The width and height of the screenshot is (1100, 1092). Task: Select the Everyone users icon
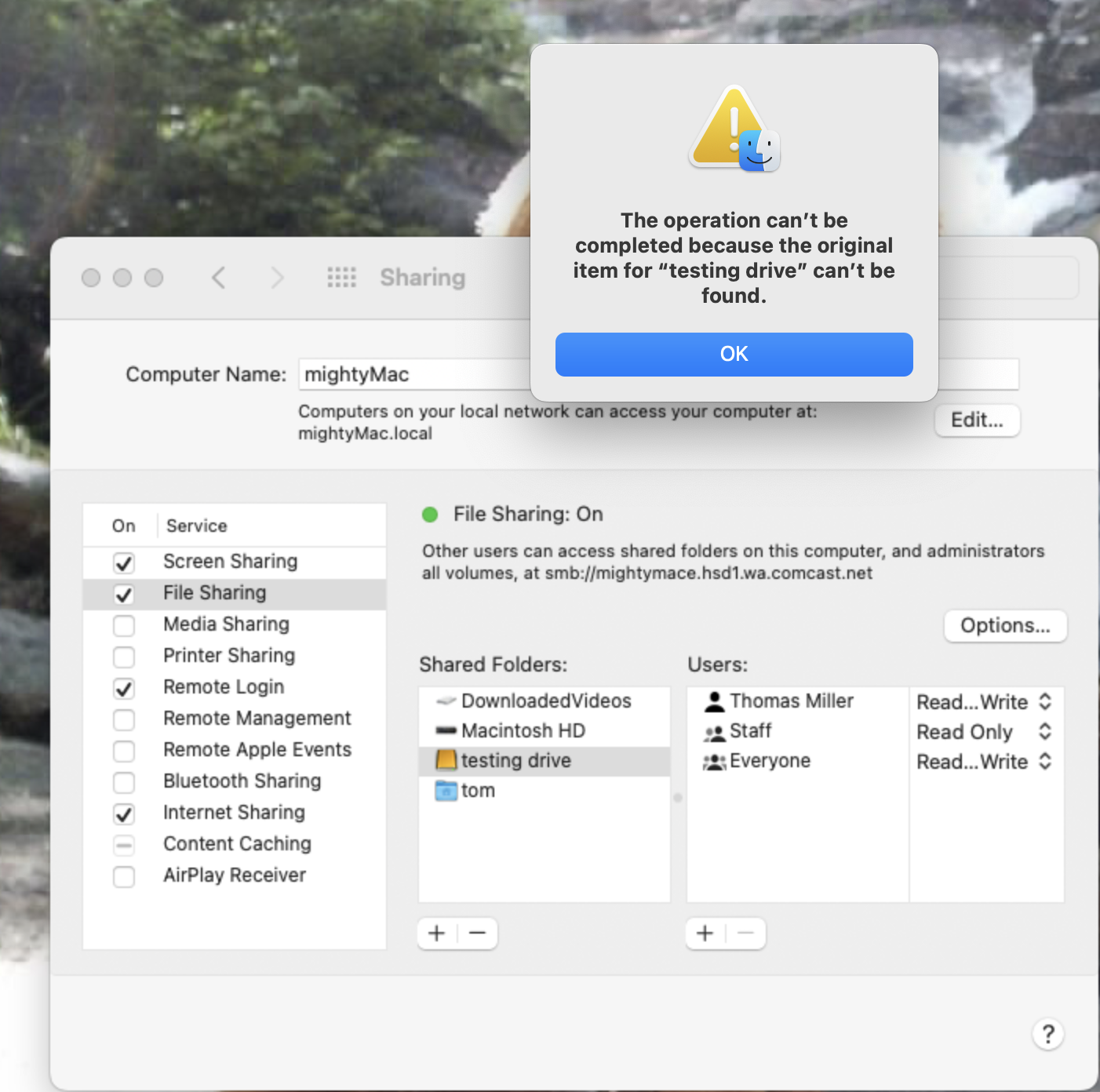(x=713, y=761)
